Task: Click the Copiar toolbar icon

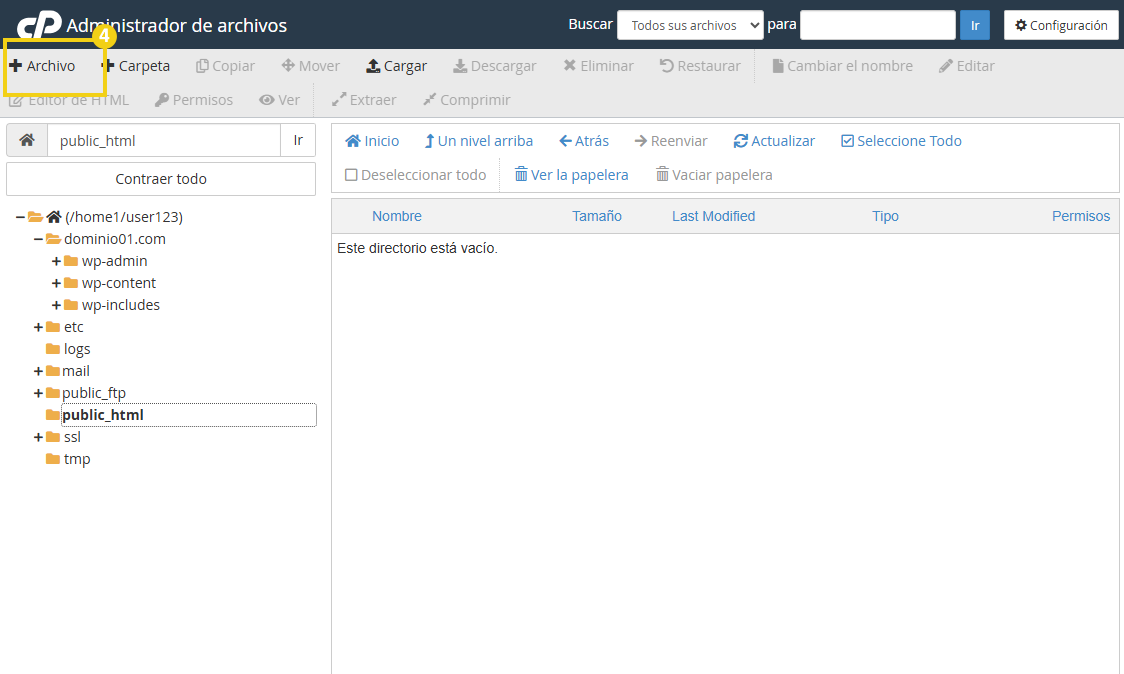Action: coord(202,66)
